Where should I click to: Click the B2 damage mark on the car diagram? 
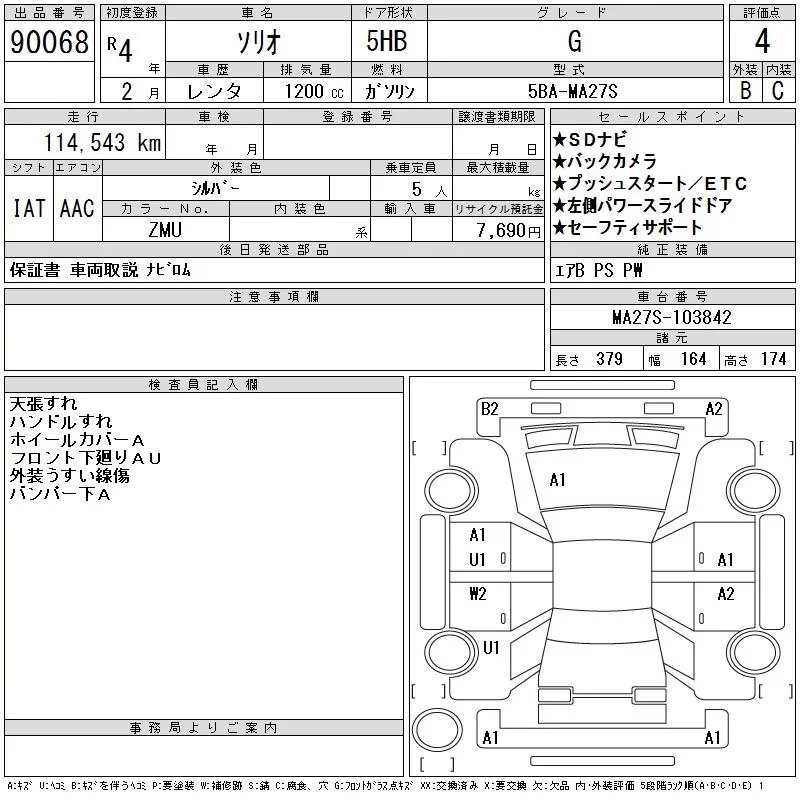click(489, 408)
